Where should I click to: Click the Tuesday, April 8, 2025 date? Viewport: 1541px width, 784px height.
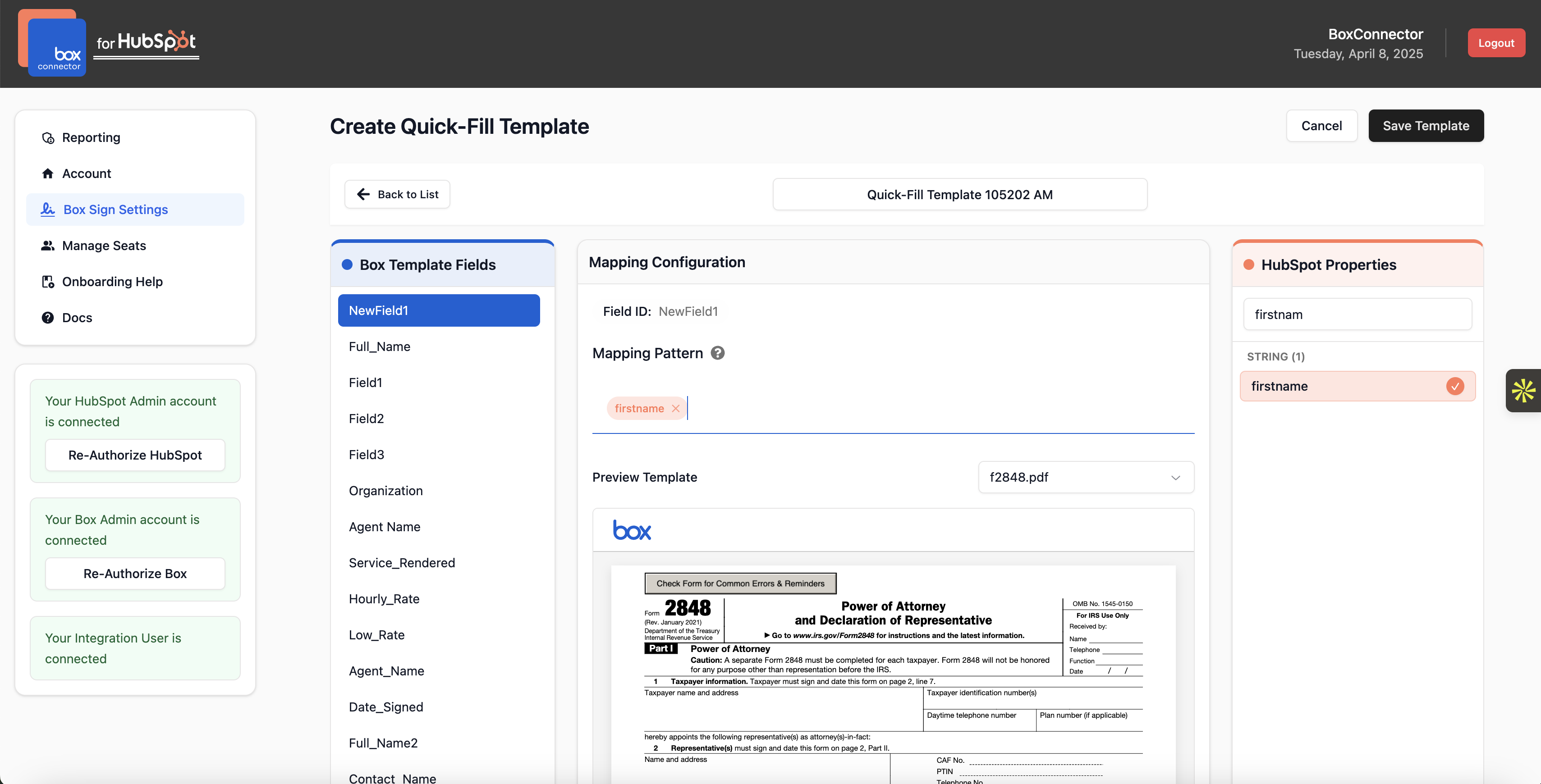point(1358,54)
